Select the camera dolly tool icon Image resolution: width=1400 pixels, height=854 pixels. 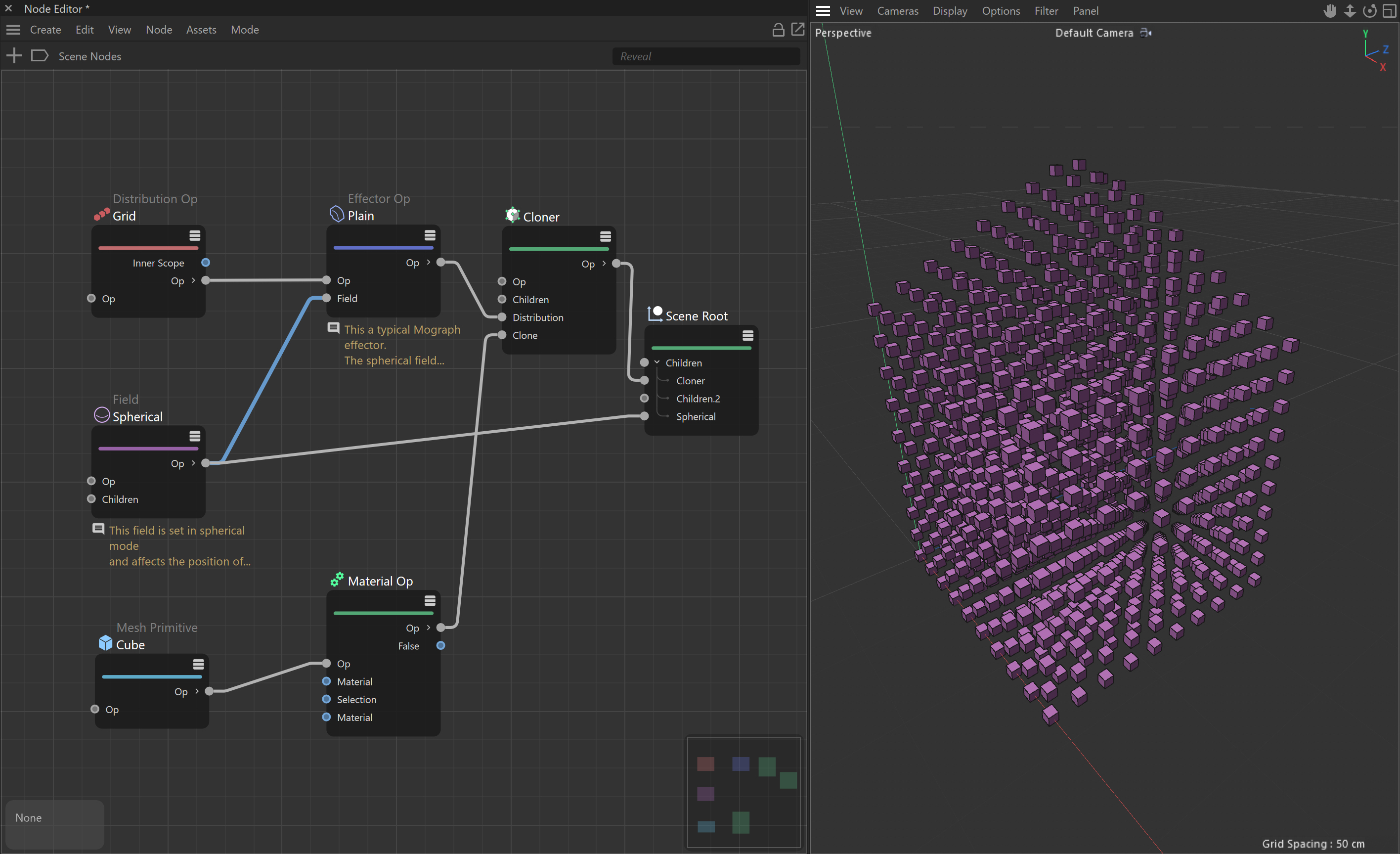click(1350, 11)
